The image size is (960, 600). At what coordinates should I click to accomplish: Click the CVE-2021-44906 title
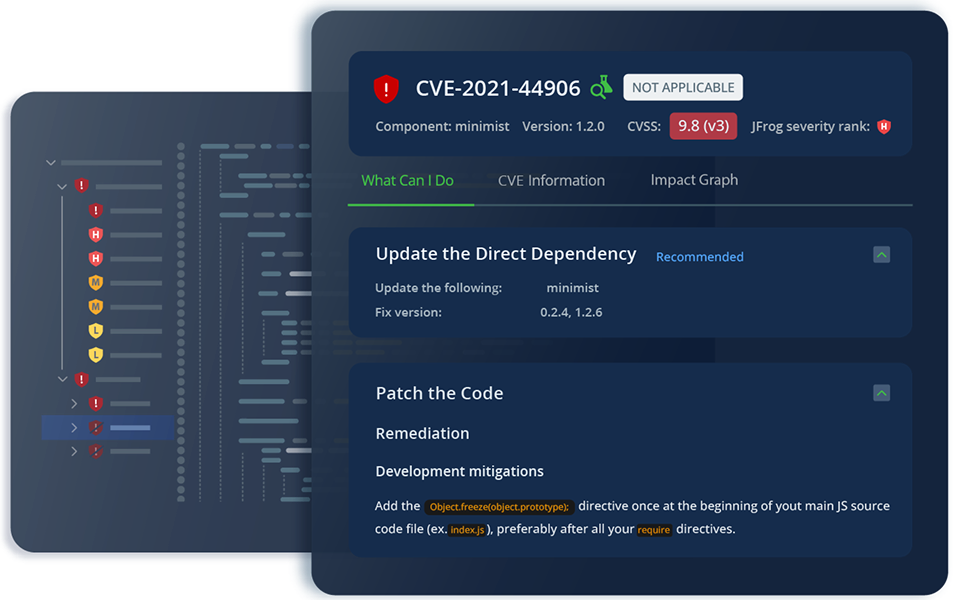click(498, 89)
